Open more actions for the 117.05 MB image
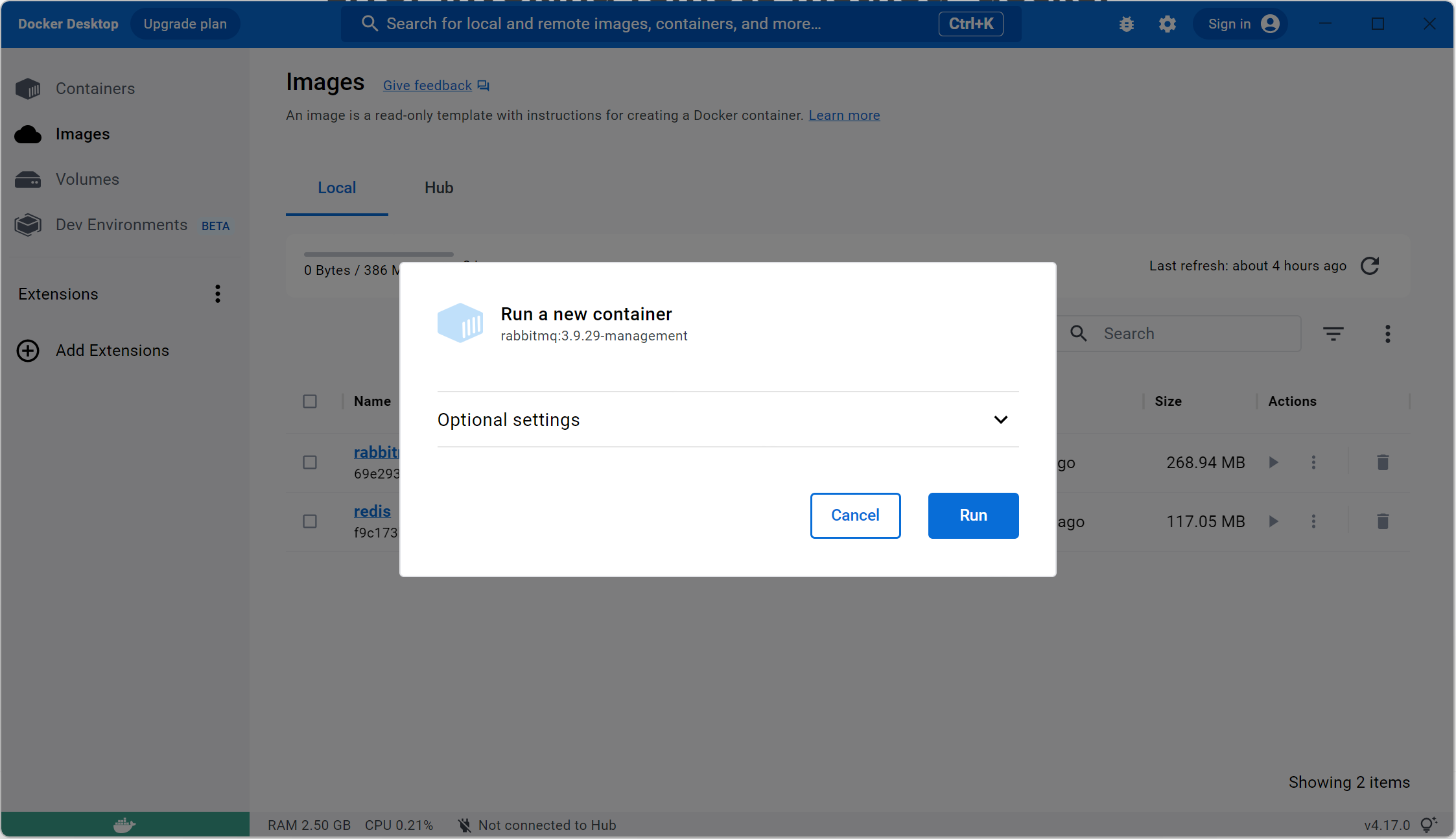This screenshot has height=839, width=1456. [1314, 521]
